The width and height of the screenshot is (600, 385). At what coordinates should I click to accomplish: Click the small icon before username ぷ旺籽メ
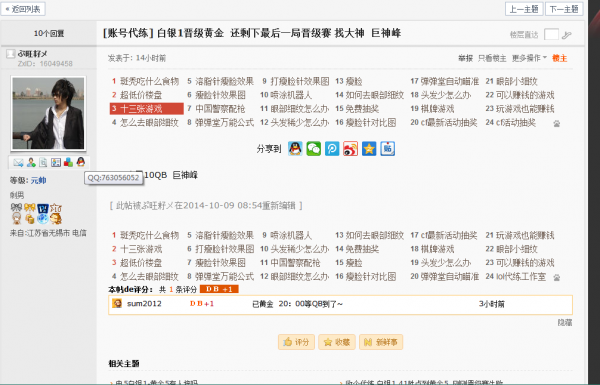click(x=10, y=54)
